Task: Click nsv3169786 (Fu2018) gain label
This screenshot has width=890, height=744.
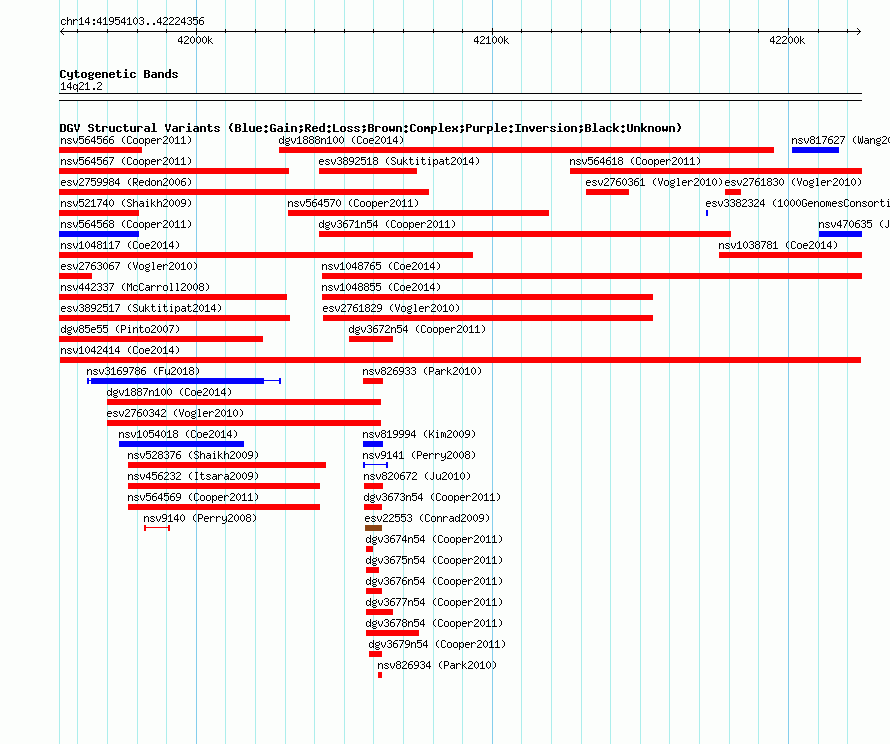Action: tap(143, 371)
